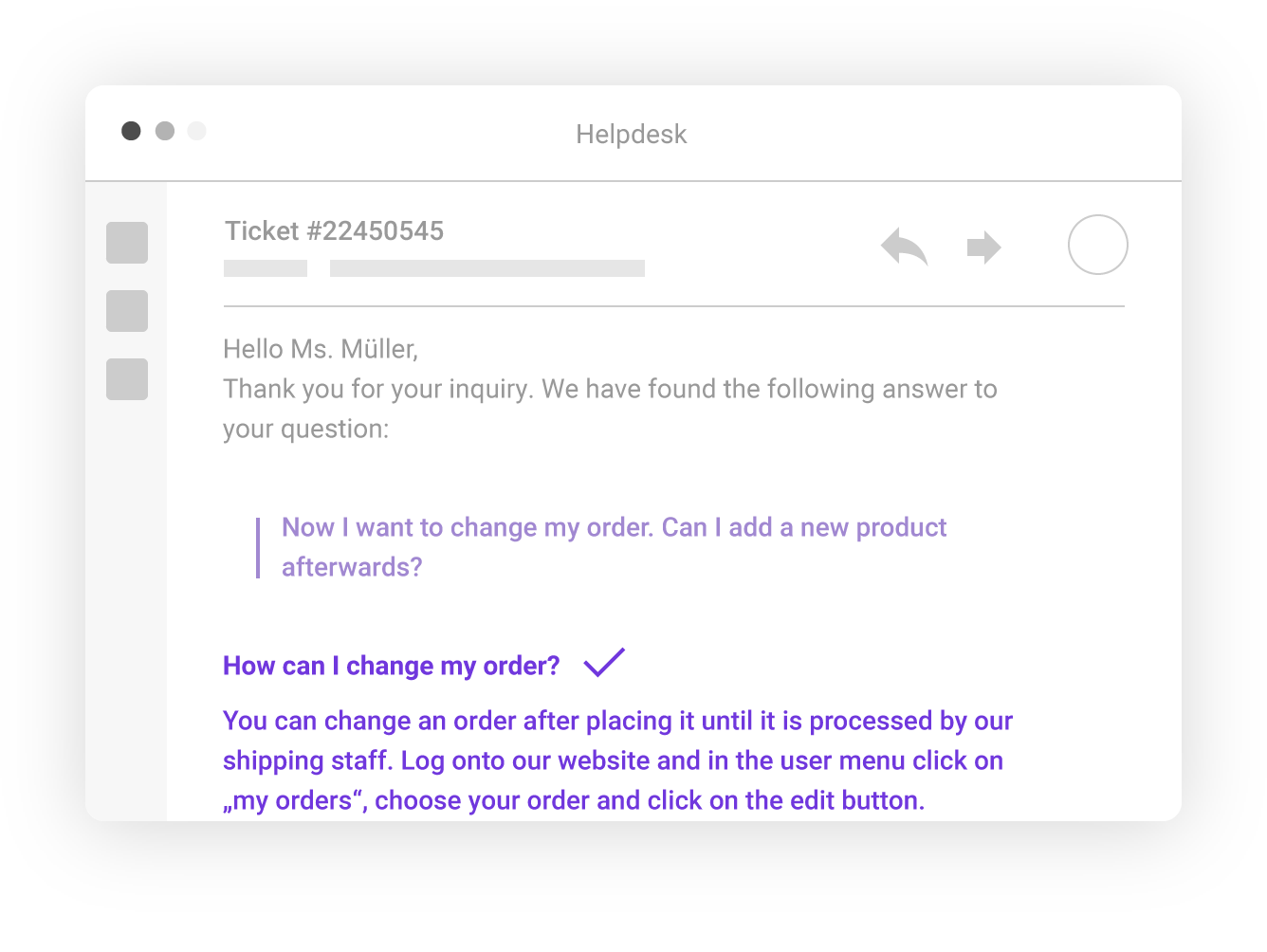Click the lightest window control dot
This screenshot has height=952, width=1267.
click(x=196, y=131)
